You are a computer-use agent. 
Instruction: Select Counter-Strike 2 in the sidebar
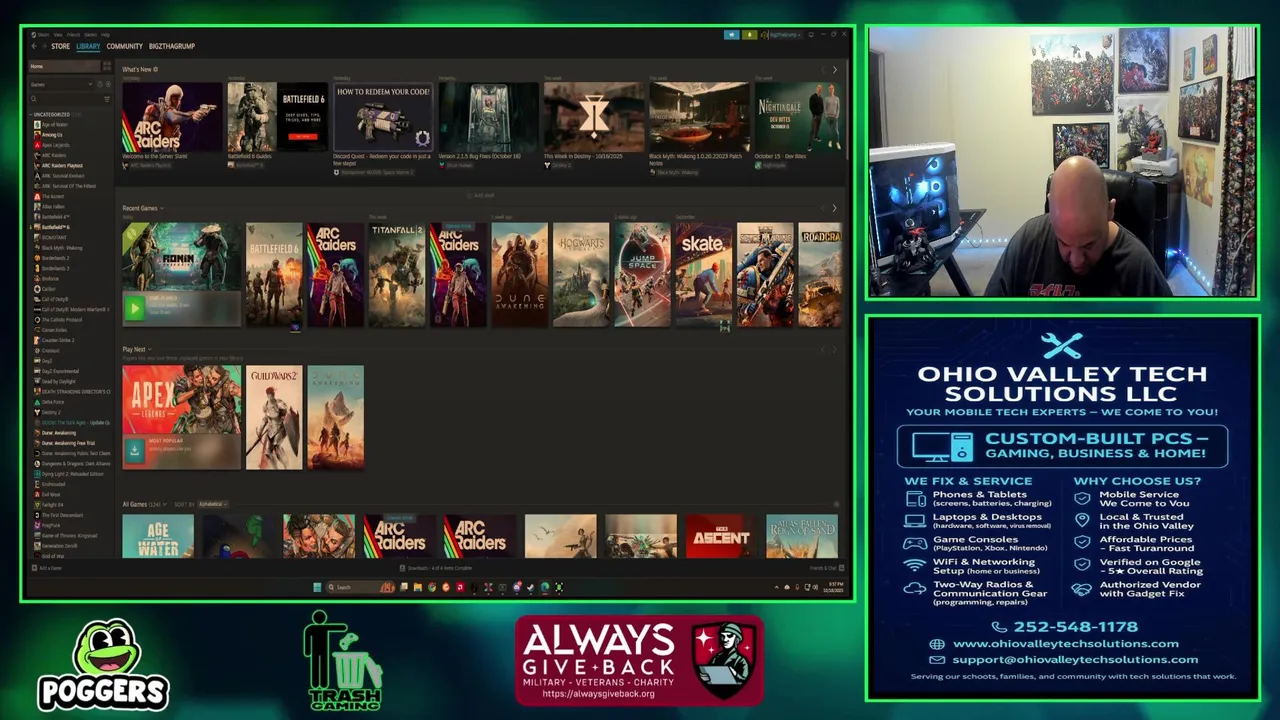click(57, 340)
